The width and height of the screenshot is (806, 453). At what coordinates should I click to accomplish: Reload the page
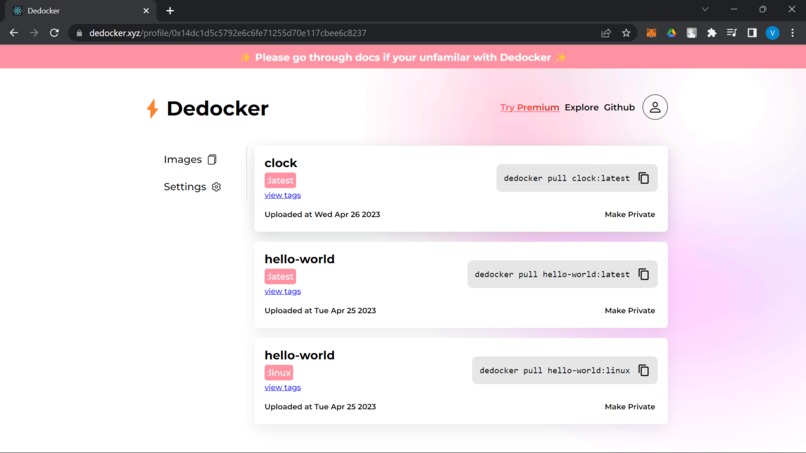pos(54,33)
